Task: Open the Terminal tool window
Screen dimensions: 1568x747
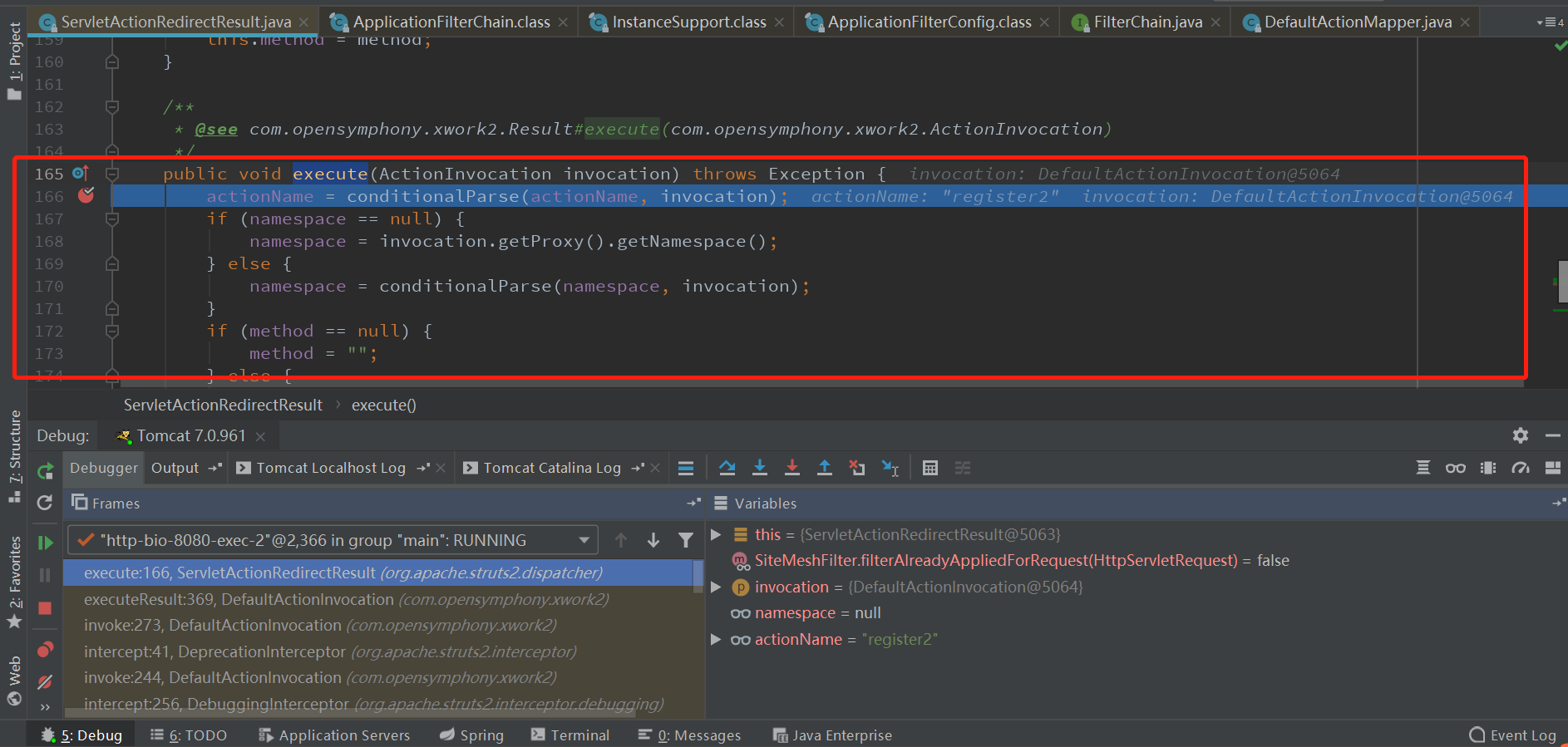Action: coord(570,735)
